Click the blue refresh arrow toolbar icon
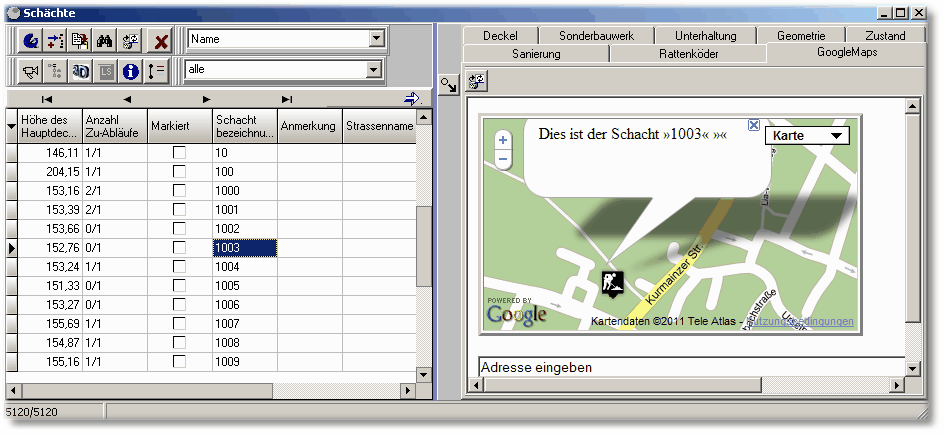 click(x=31, y=41)
